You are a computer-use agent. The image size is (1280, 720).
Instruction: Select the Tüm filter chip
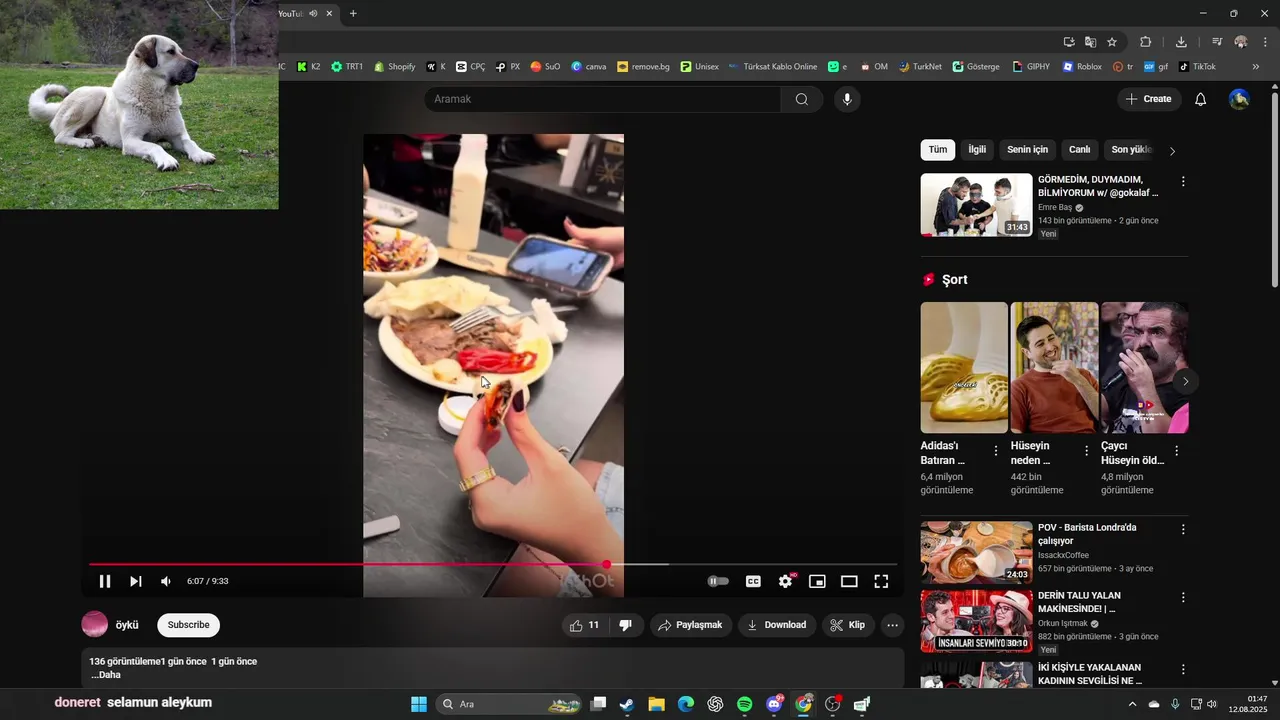tap(938, 150)
